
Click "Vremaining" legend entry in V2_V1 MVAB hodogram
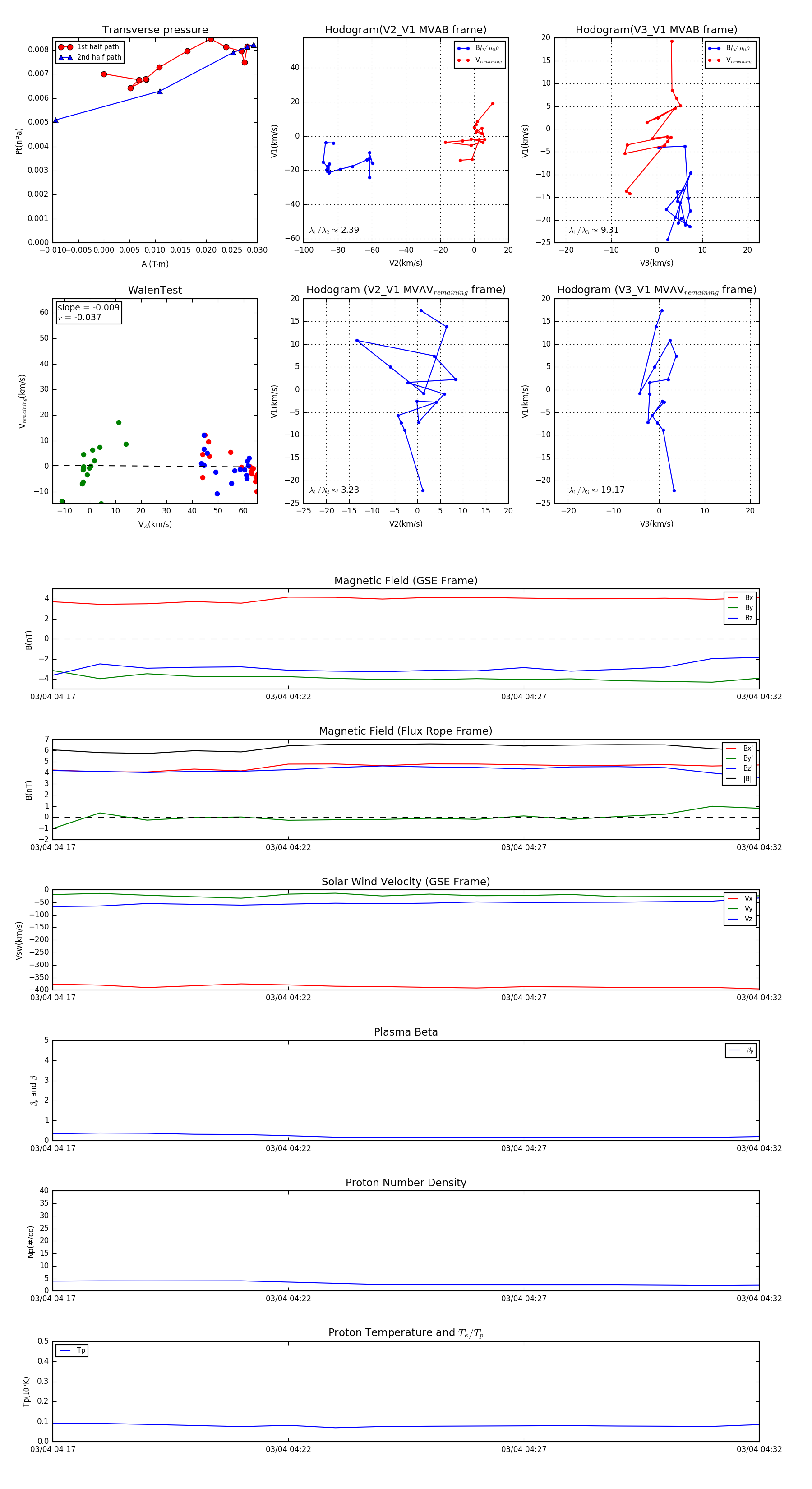coord(480,60)
